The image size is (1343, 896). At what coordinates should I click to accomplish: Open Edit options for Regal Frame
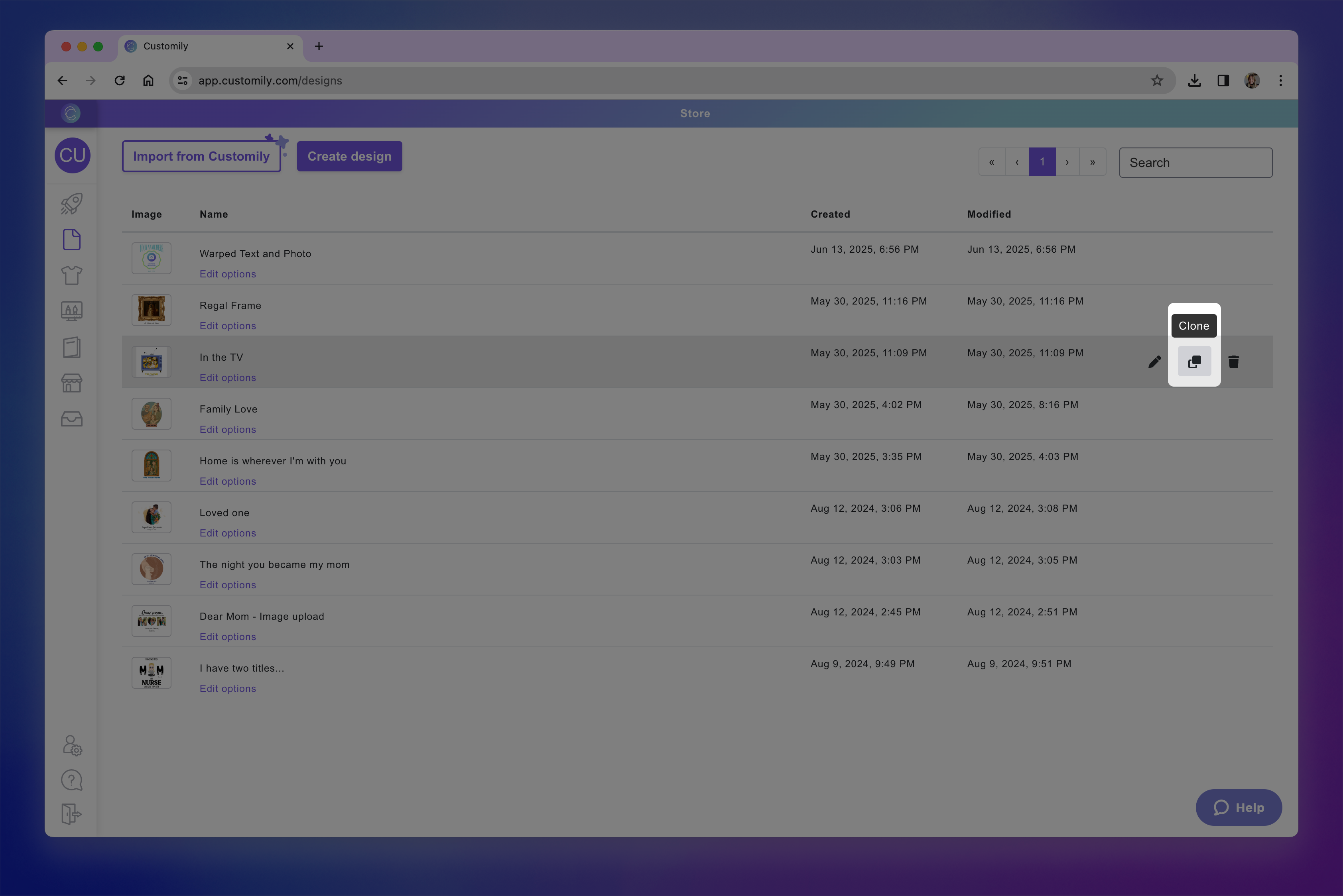click(228, 326)
